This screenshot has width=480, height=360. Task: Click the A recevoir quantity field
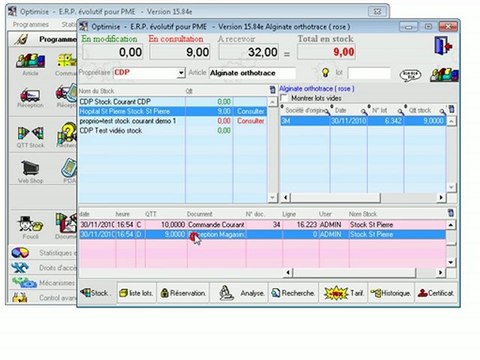coord(248,52)
